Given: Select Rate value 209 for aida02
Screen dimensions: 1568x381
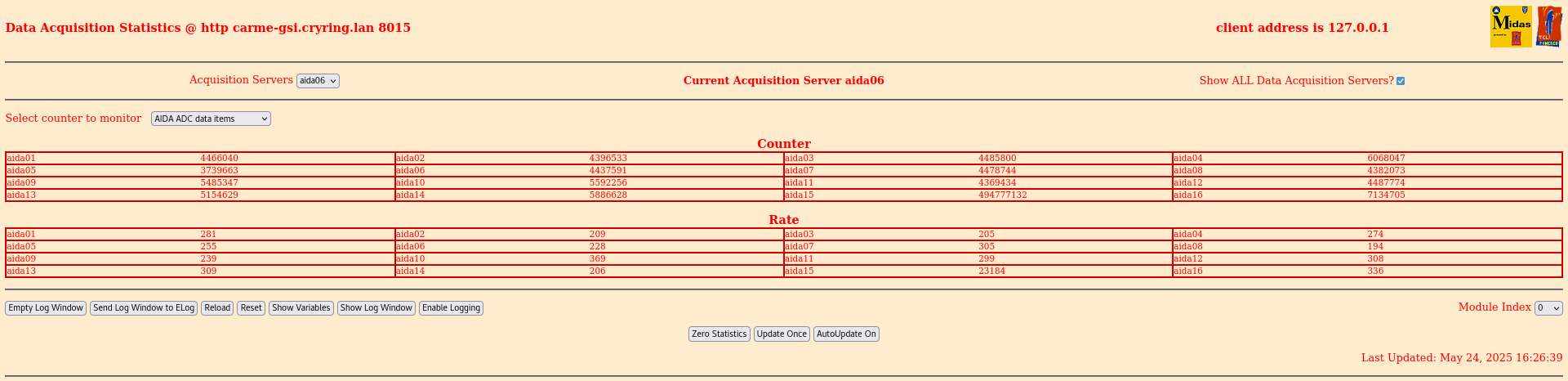Looking at the screenshot, I should 598,235.
